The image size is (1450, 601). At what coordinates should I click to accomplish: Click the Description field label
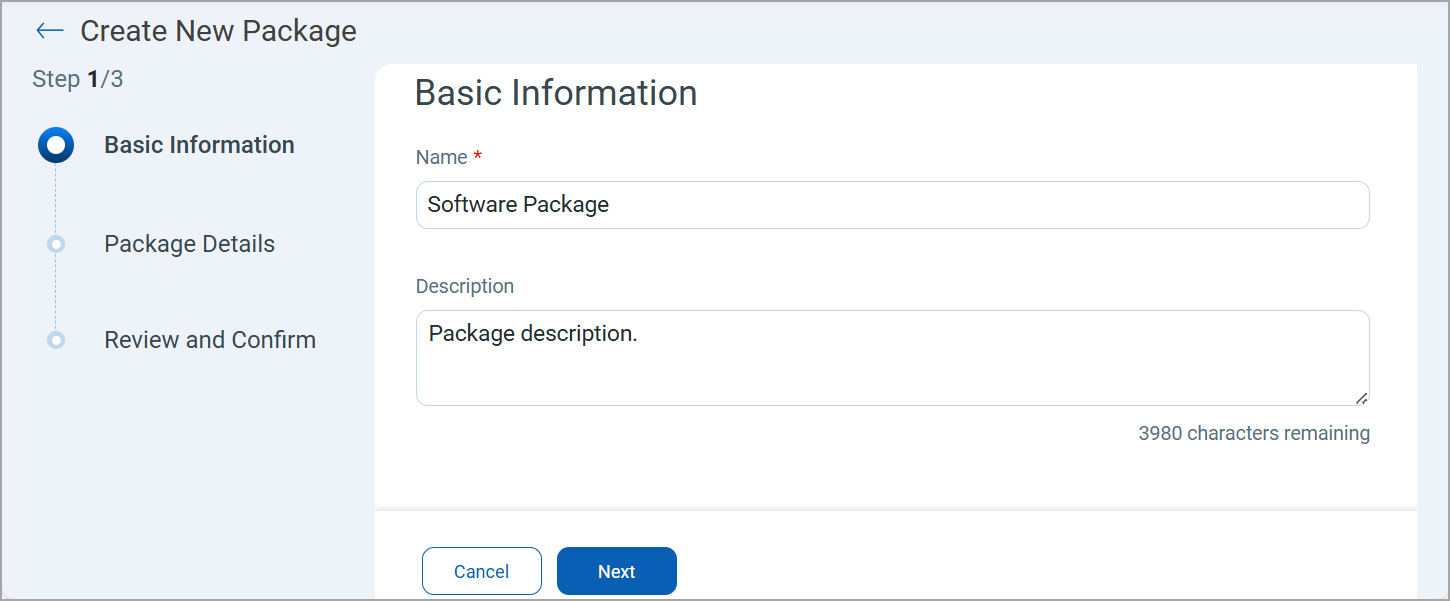tap(465, 286)
